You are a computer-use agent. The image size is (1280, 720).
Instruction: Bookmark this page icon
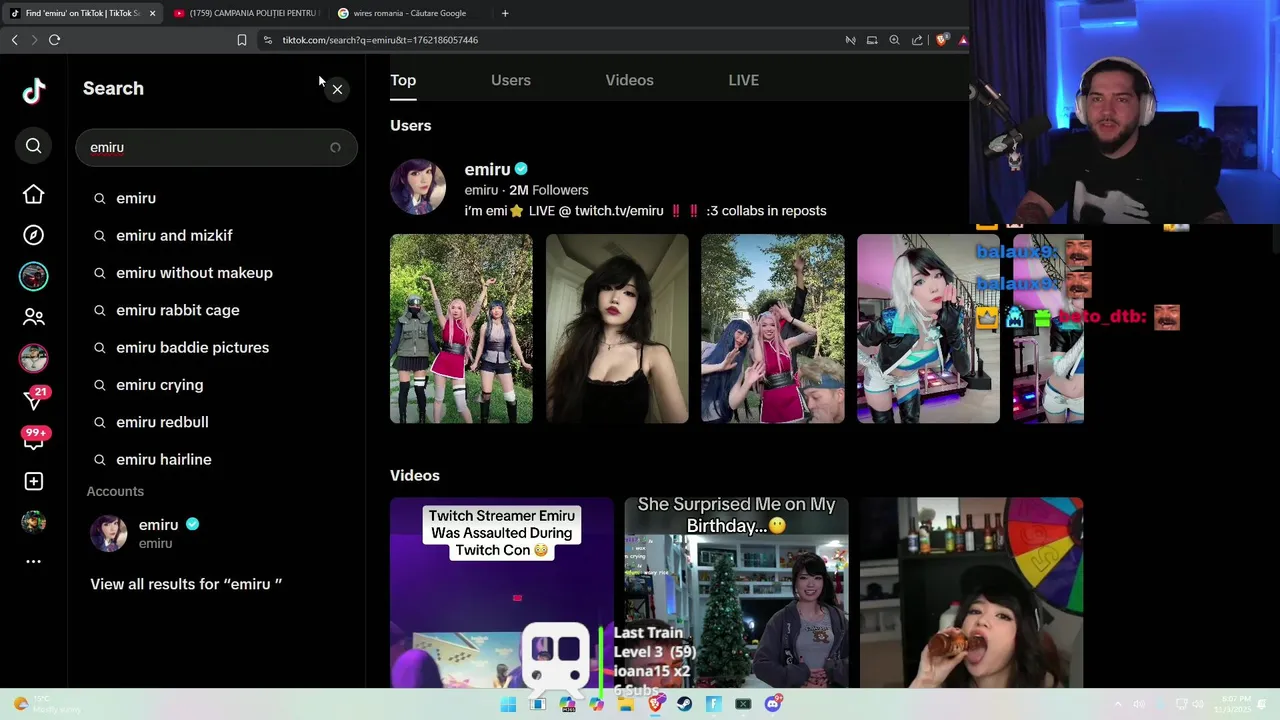coord(241,40)
